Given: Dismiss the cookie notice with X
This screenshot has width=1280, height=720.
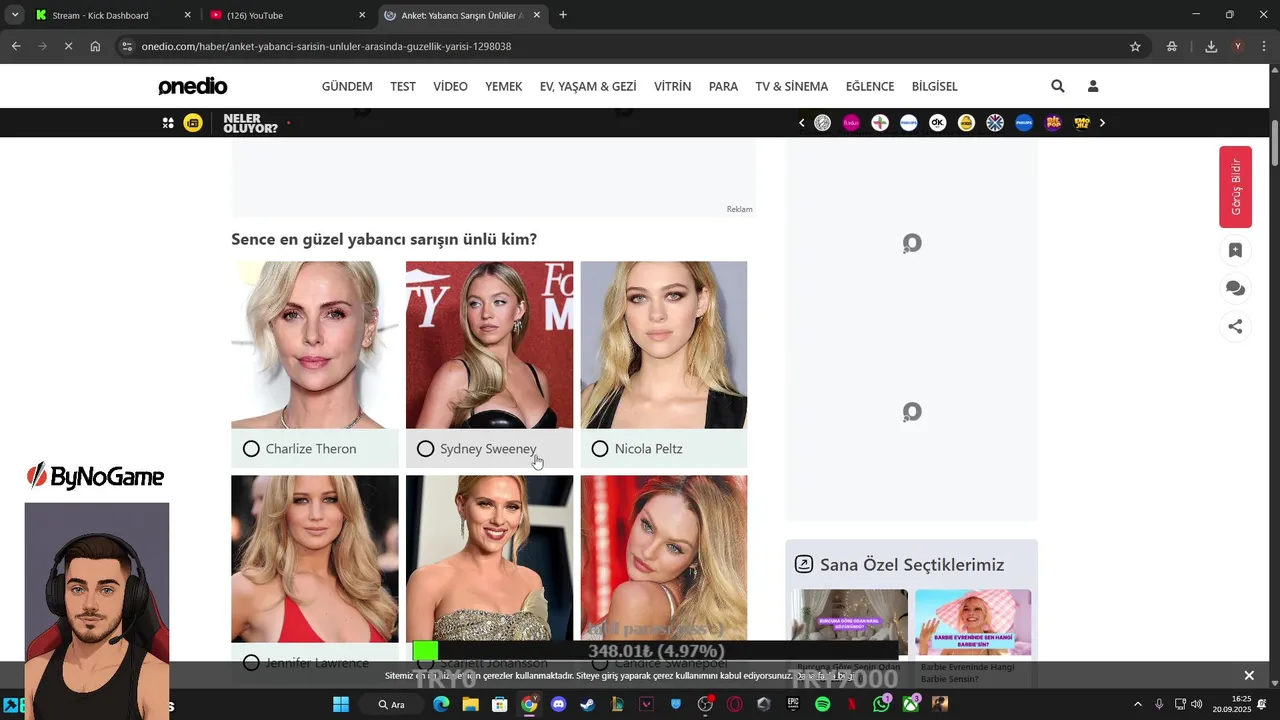Looking at the screenshot, I should click(1249, 676).
